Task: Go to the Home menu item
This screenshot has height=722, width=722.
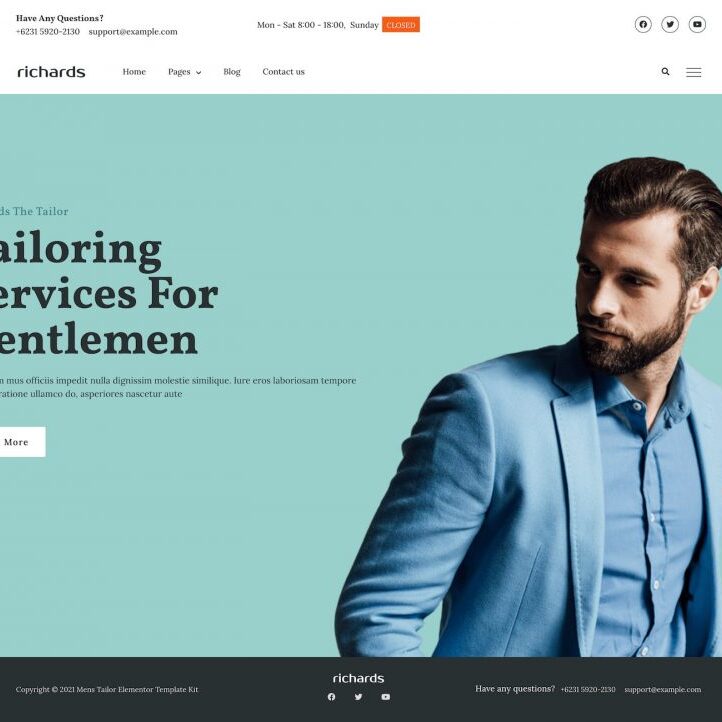Action: click(x=134, y=72)
